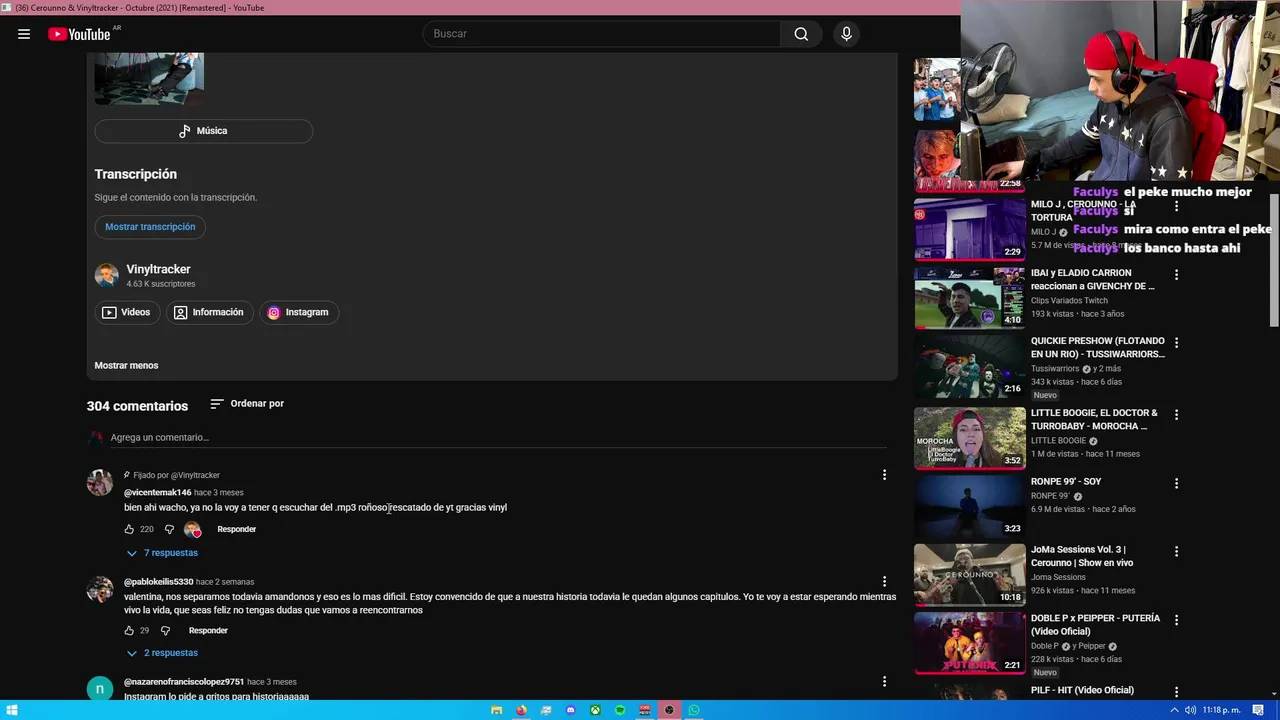Image resolution: width=1280 pixels, height=720 pixels.
Task: Focus the Buscar search field
Action: pyautogui.click(x=602, y=34)
